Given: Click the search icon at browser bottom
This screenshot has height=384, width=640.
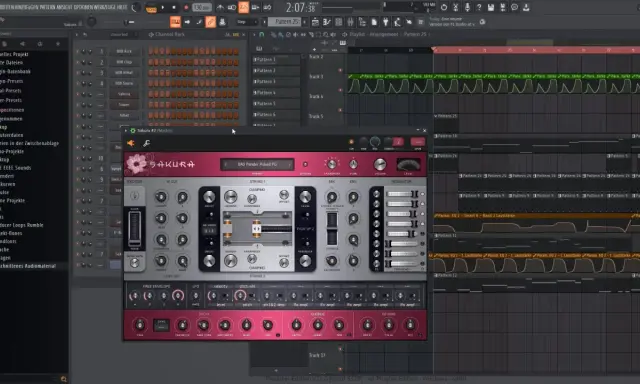Looking at the screenshot, I should point(63,379).
